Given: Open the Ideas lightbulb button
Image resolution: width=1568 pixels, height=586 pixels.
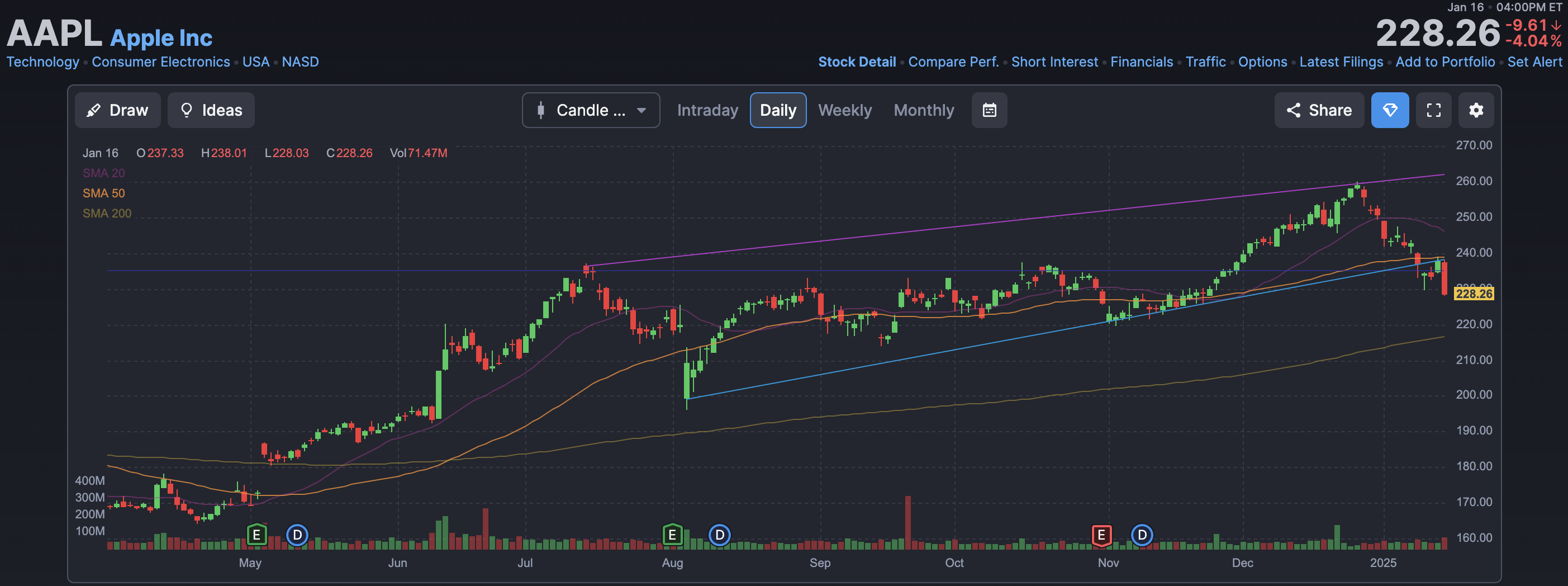Looking at the screenshot, I should (x=211, y=110).
